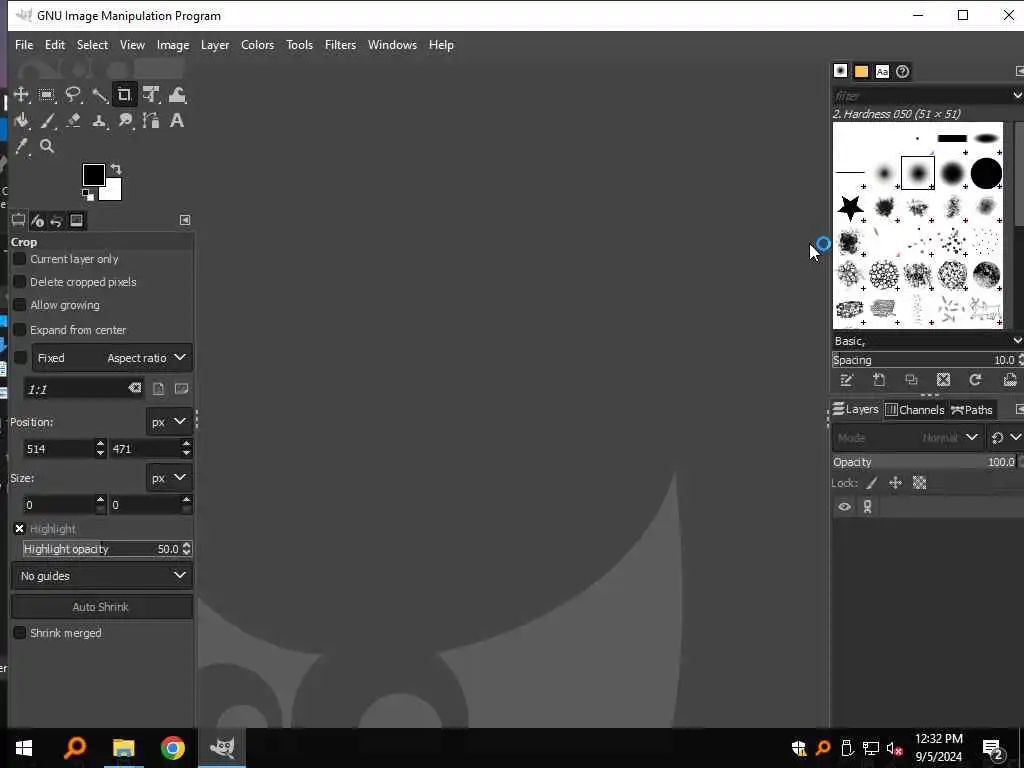Open the Basic brush tag dropdown
The width and height of the screenshot is (1024, 768).
(1017, 340)
